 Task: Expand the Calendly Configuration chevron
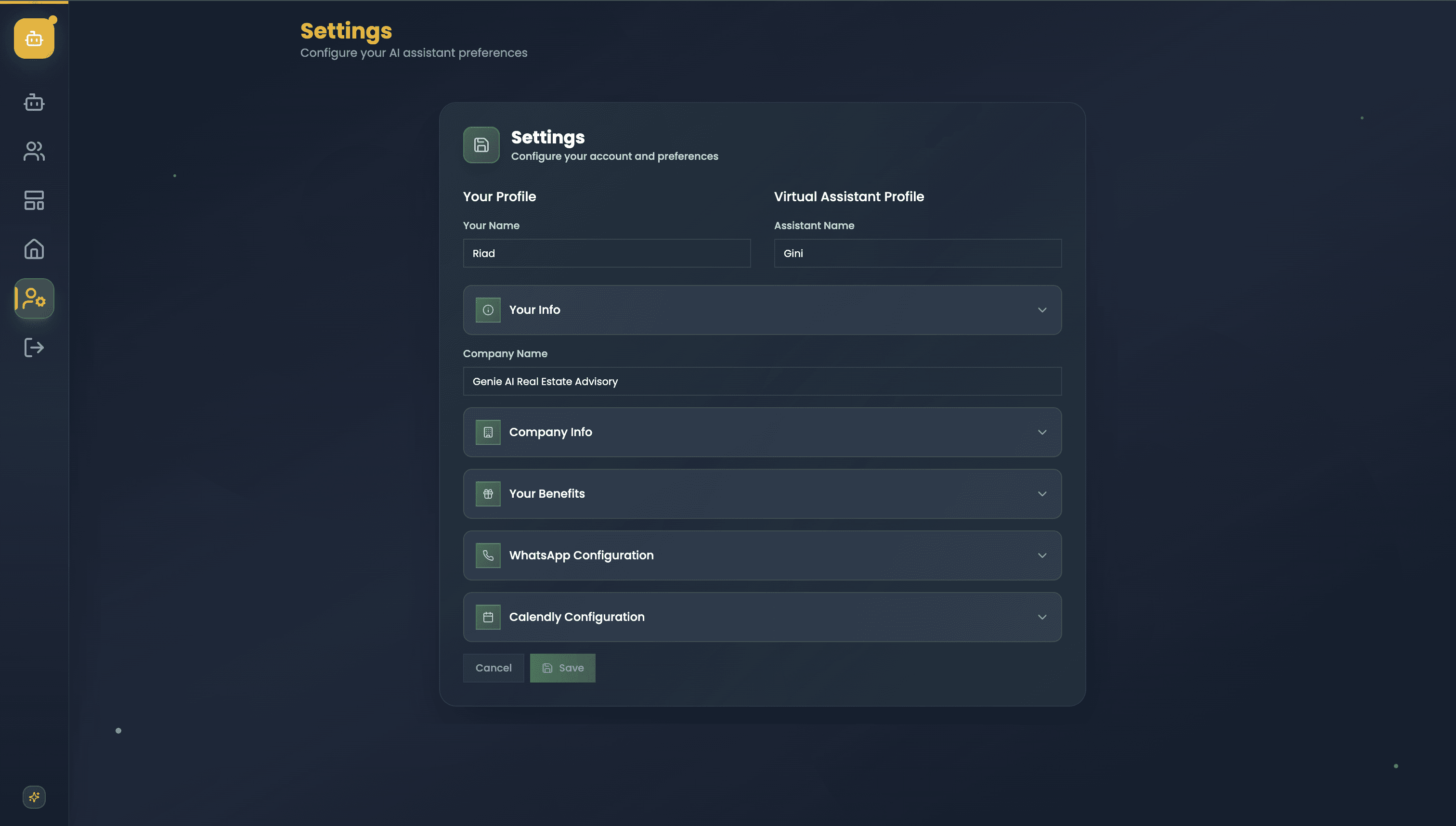1042,617
